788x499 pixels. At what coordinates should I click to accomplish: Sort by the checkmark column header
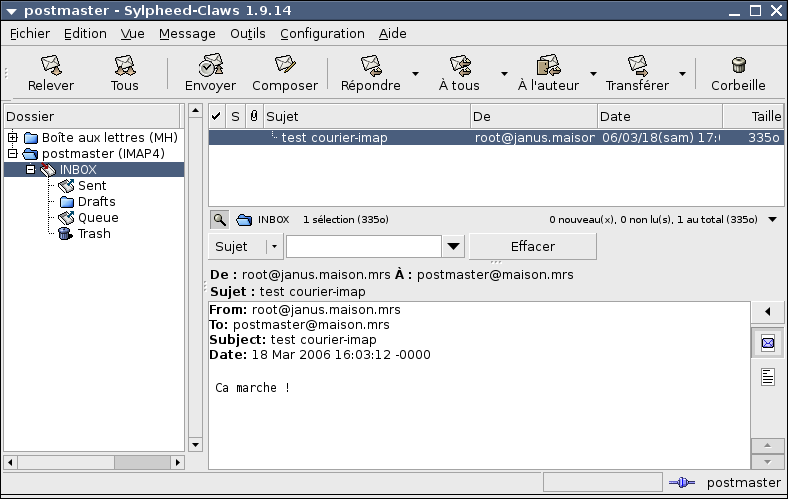217,116
